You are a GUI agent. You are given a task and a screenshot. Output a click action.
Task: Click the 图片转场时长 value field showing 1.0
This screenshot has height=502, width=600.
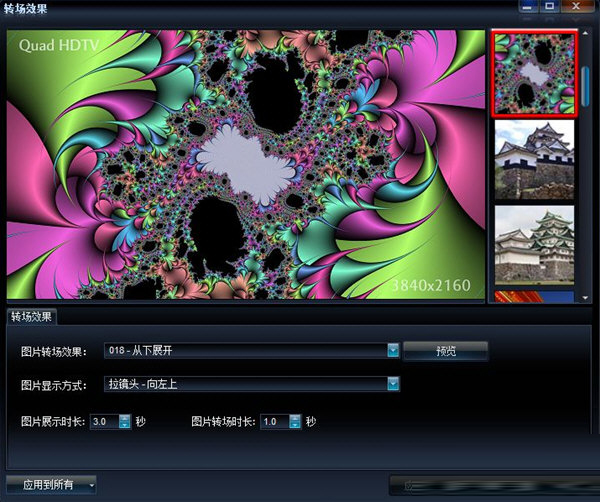tap(273, 422)
